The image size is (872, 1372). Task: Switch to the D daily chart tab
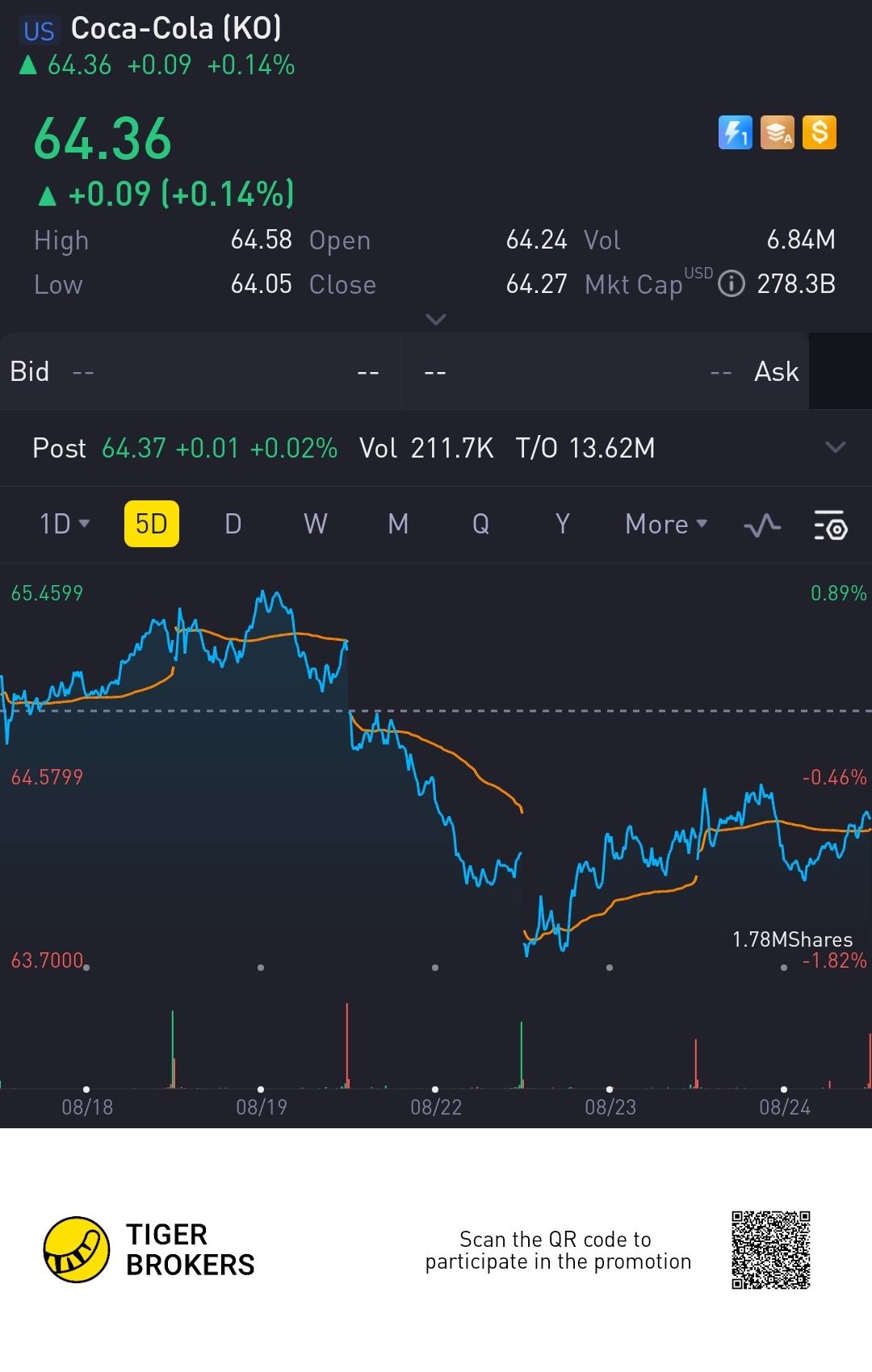coord(233,524)
